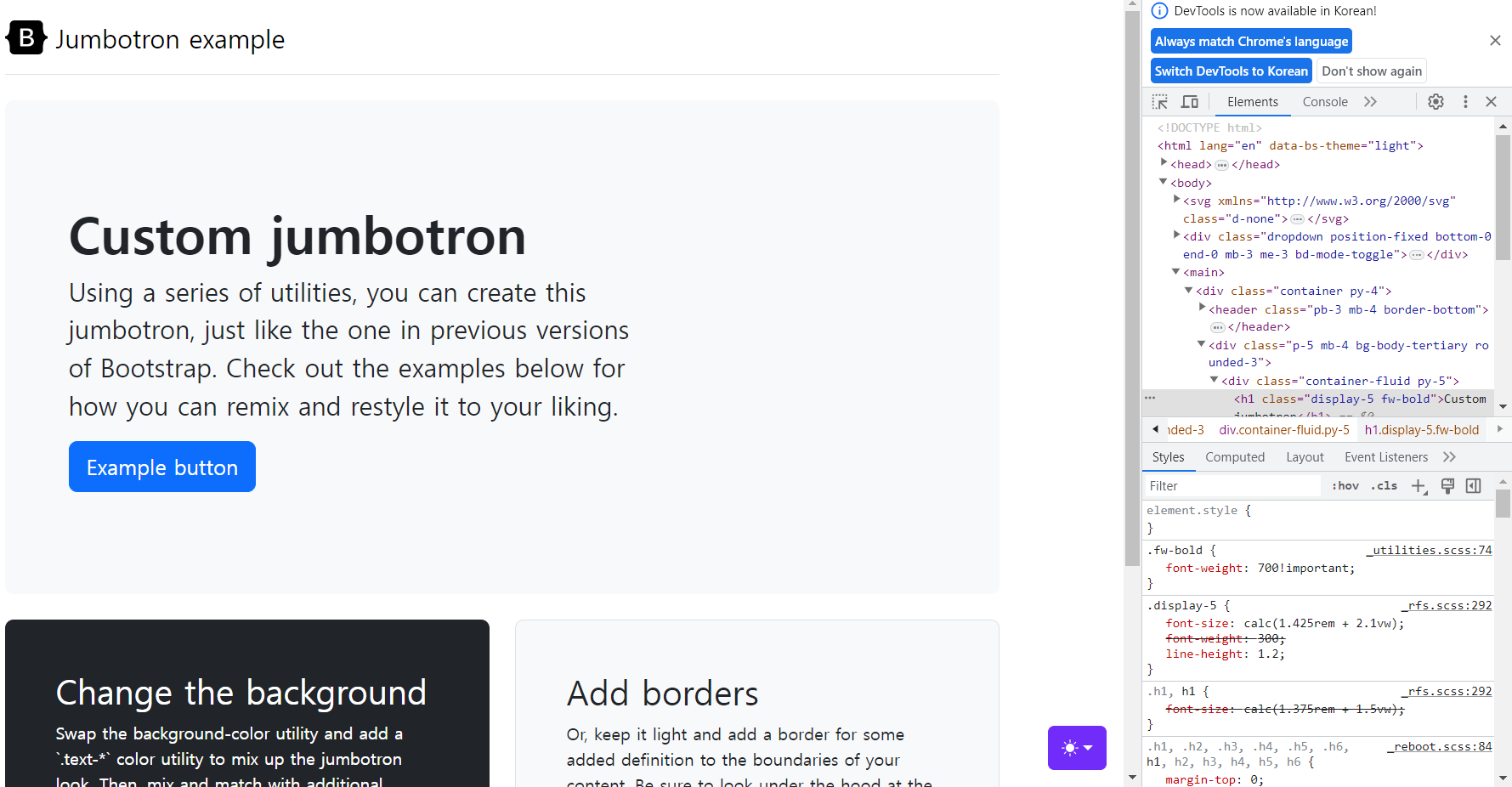The width and height of the screenshot is (1512, 787).
Task: Expand the collapsed header content ellipsis
Action: (x=1218, y=327)
